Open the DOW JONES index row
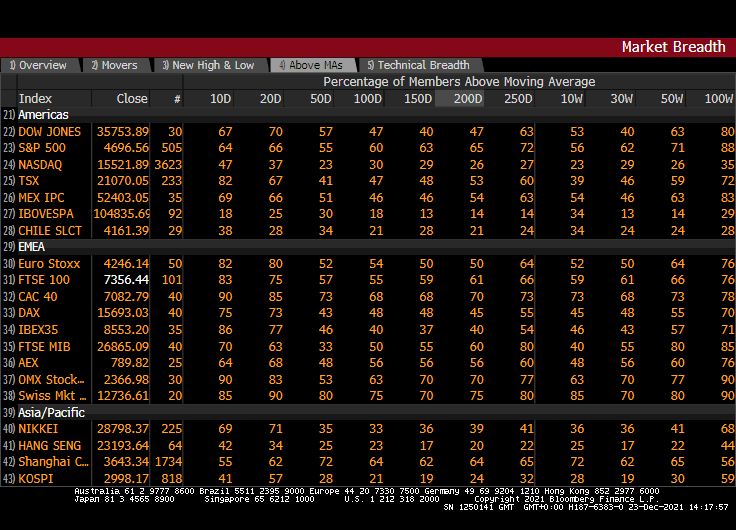This screenshot has width=736, height=530. tap(50, 132)
